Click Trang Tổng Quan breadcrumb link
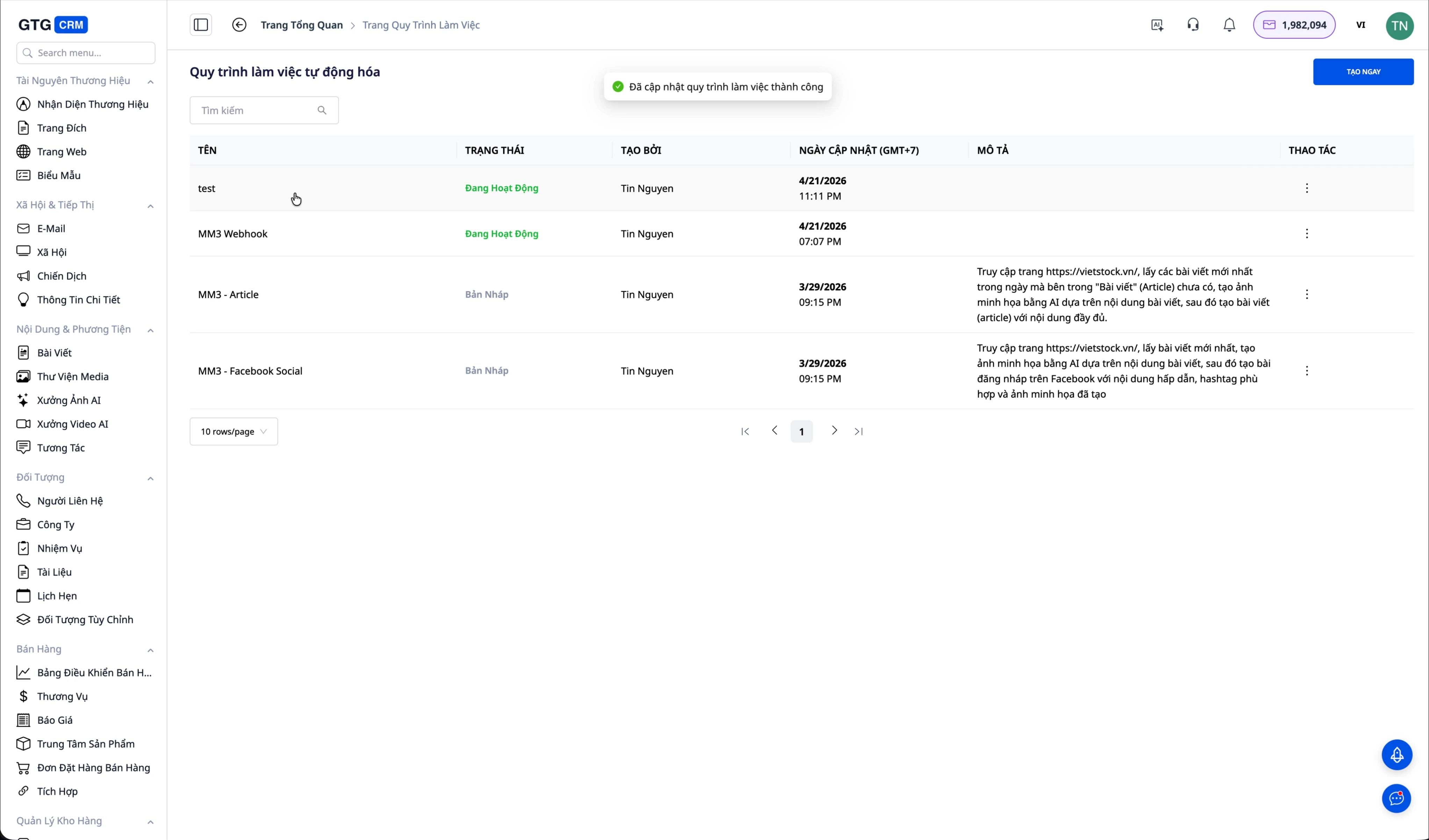Viewport: 1429px width, 840px height. click(x=301, y=25)
